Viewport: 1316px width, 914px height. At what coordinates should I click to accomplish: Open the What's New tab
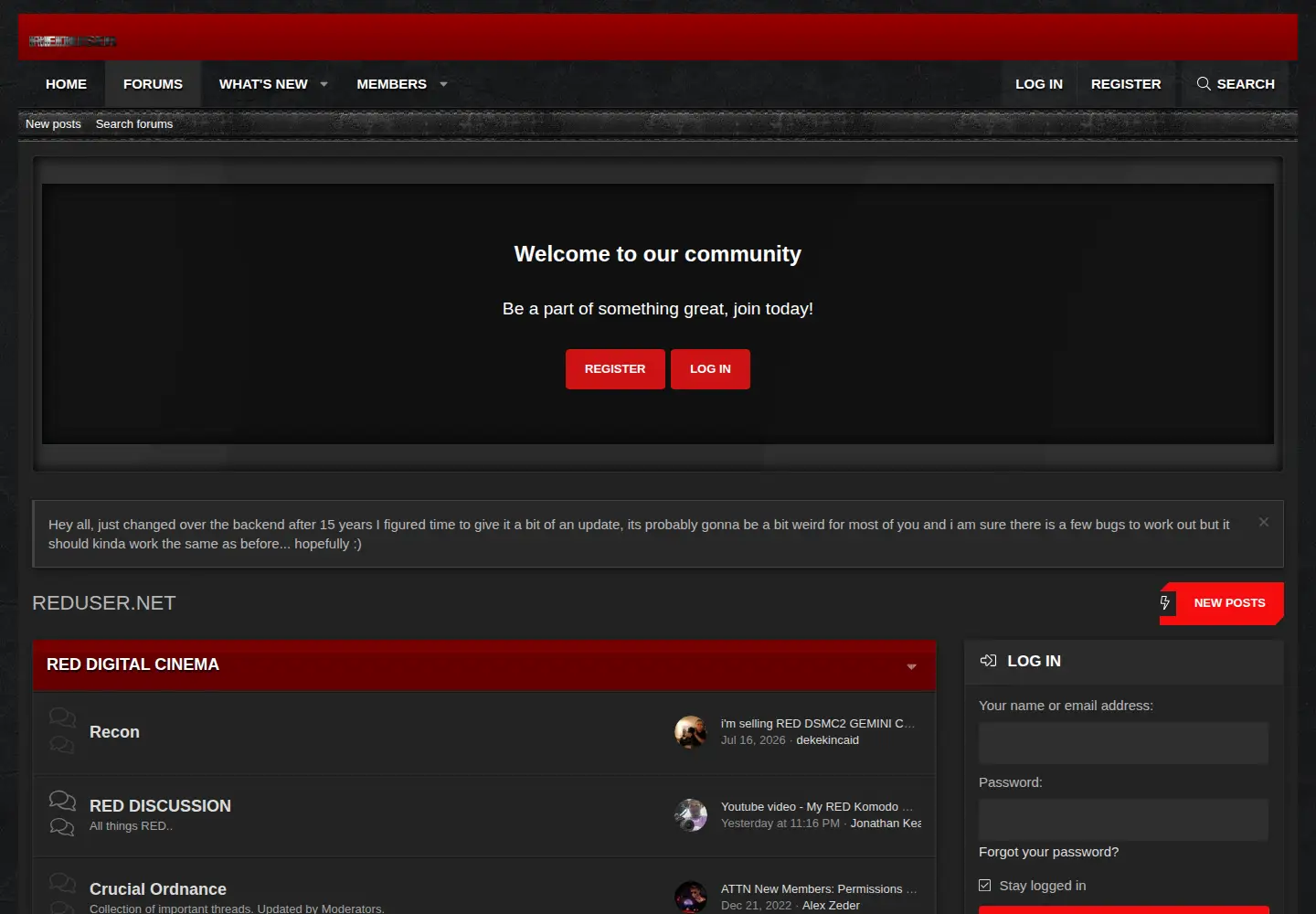(x=263, y=84)
